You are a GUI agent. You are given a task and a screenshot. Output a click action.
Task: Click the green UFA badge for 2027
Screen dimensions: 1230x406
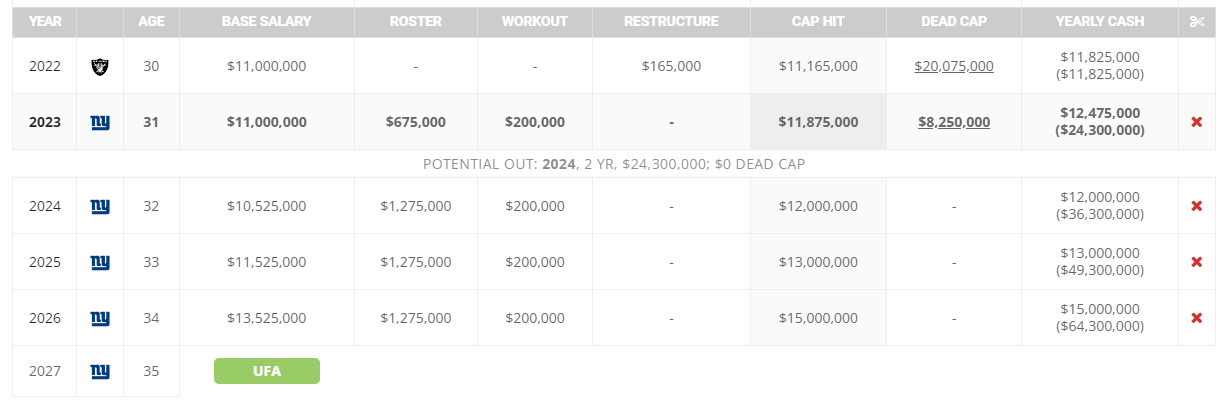click(267, 371)
